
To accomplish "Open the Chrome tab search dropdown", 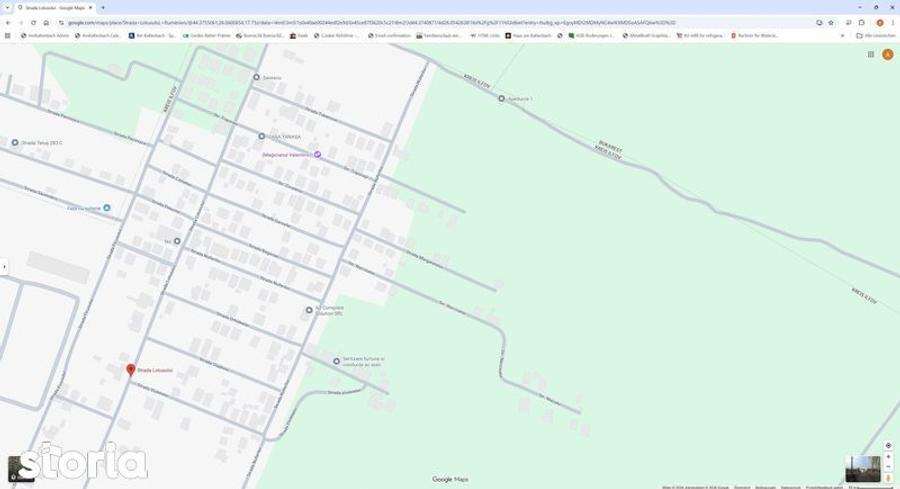I will pyautogui.click(x=8, y=7).
